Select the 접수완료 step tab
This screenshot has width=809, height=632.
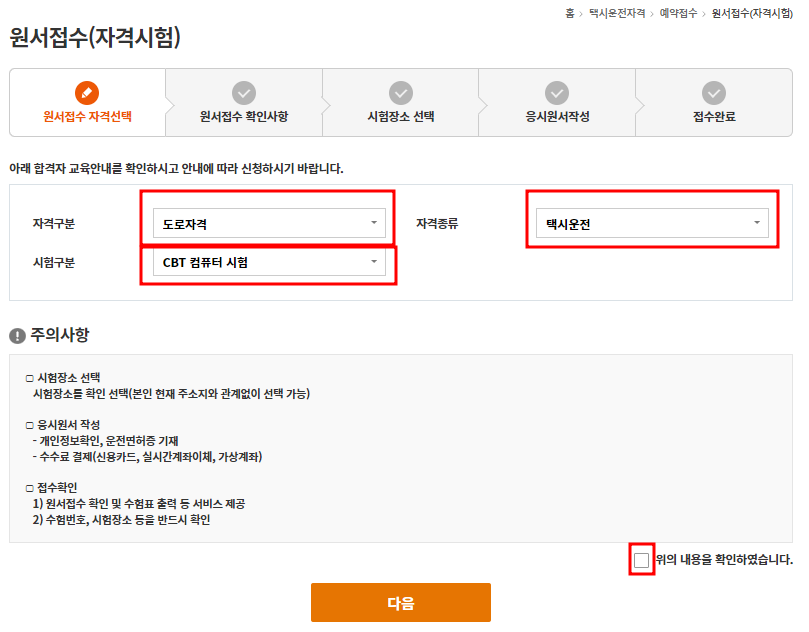pyautogui.click(x=714, y=103)
